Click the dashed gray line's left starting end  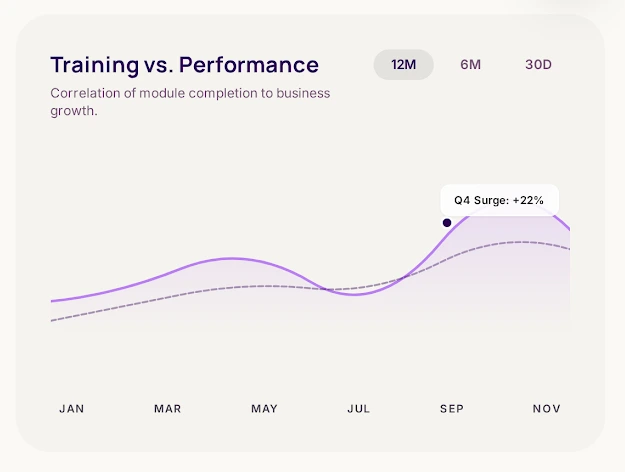tap(53, 320)
